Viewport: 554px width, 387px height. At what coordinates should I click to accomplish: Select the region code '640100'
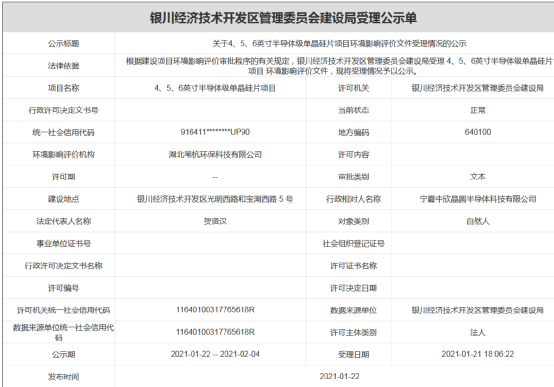click(478, 132)
